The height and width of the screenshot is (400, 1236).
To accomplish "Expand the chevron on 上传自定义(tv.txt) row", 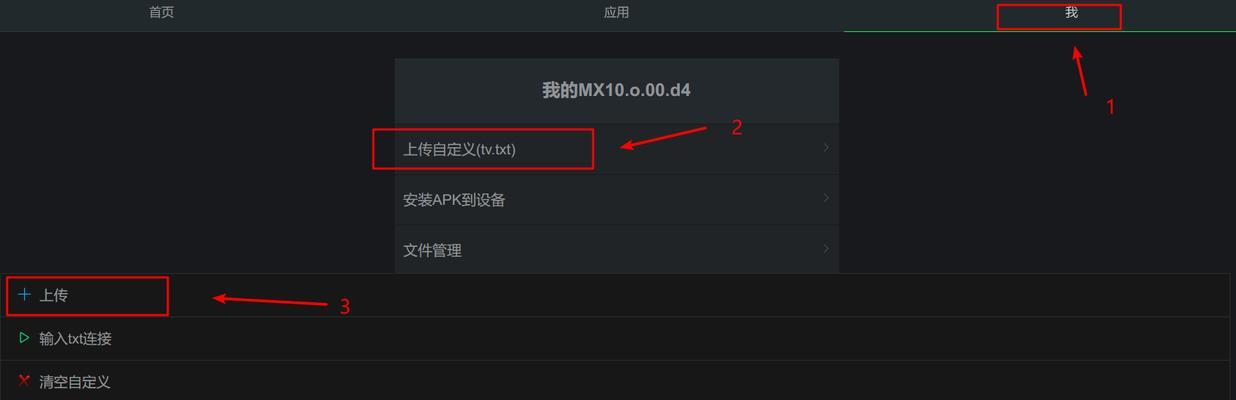I will click(826, 148).
